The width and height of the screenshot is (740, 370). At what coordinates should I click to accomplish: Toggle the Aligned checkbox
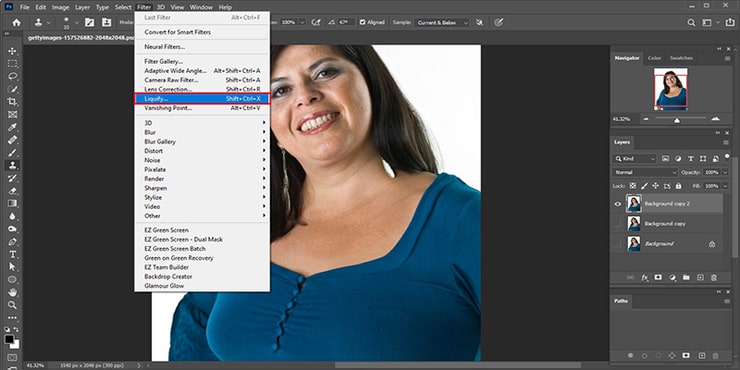coord(362,22)
